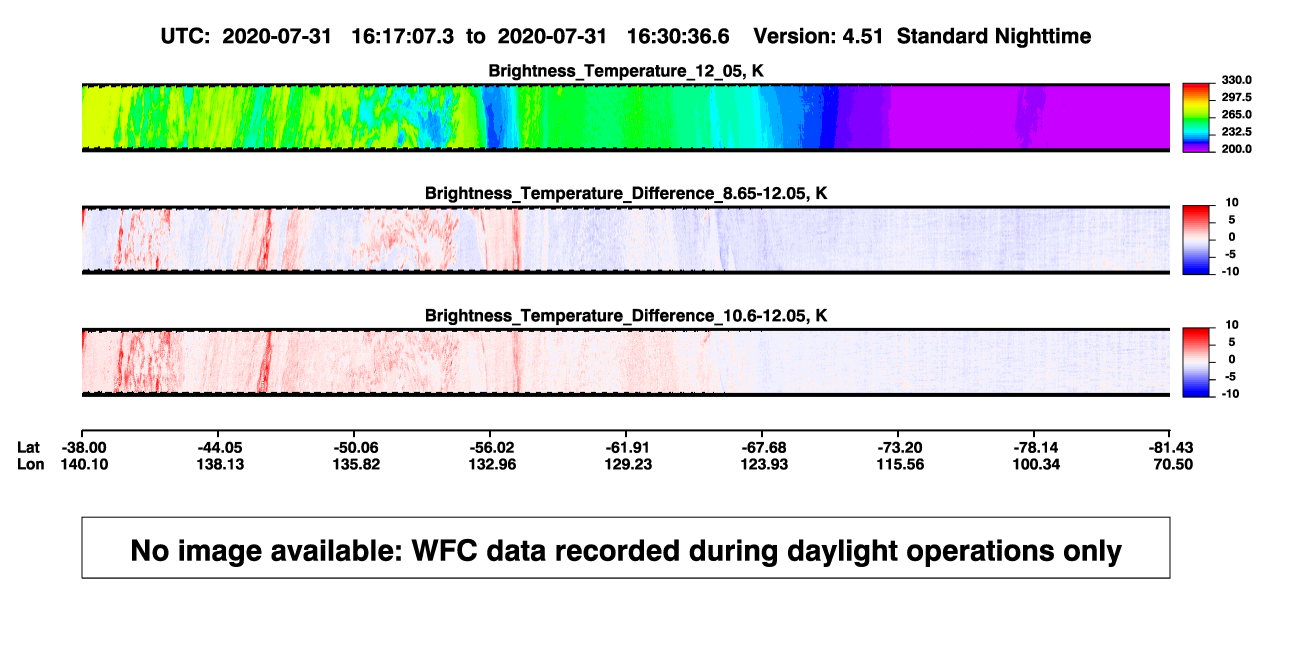Click latitude tick -50.06

click(356, 447)
